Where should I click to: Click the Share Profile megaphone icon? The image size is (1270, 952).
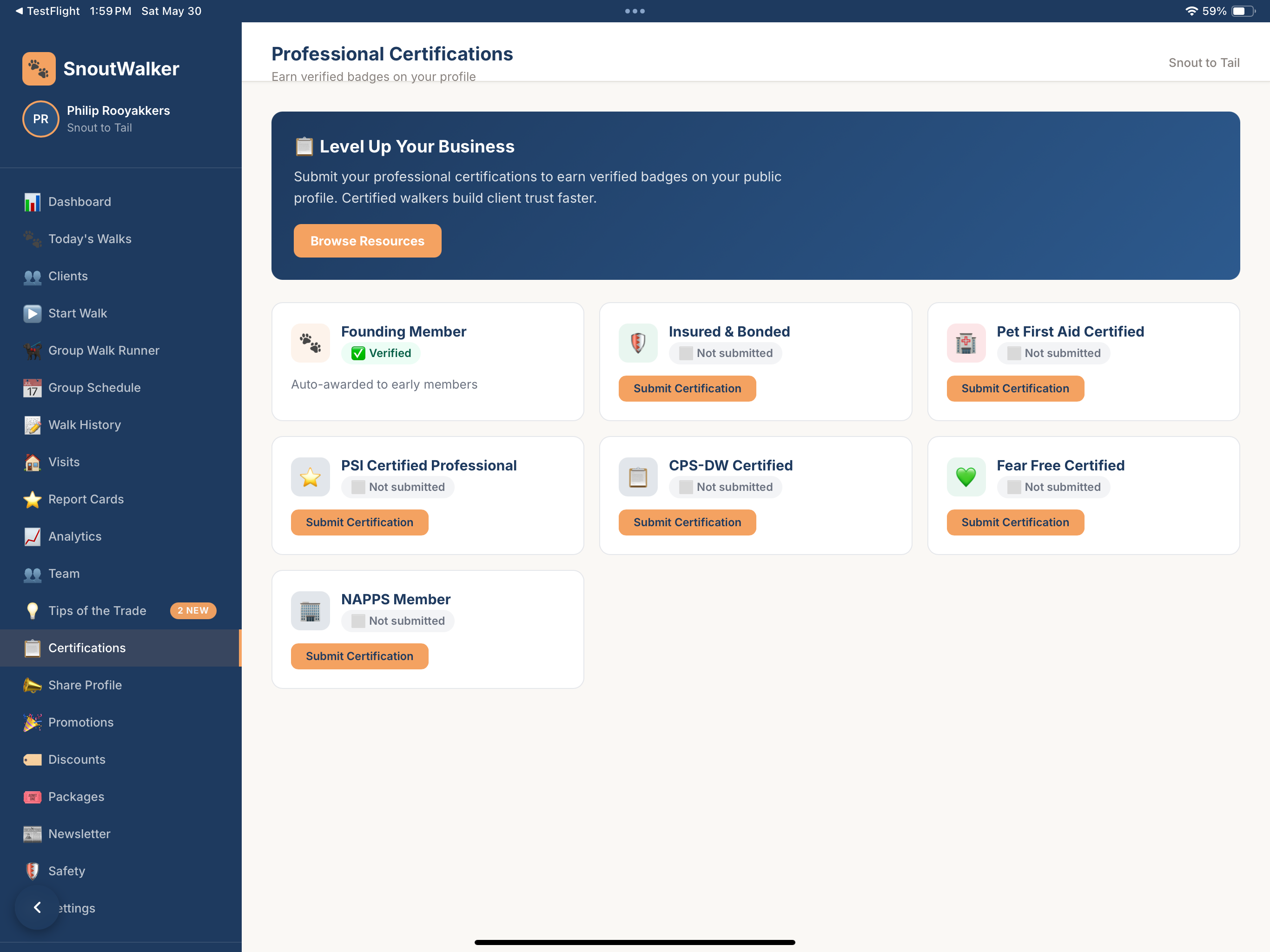tap(32, 686)
